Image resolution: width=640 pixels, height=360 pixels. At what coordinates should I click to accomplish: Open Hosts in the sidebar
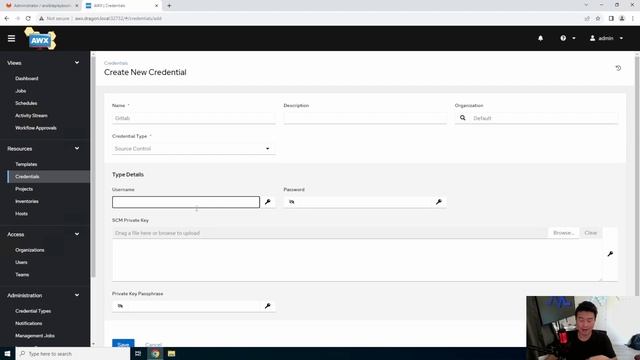(x=21, y=213)
